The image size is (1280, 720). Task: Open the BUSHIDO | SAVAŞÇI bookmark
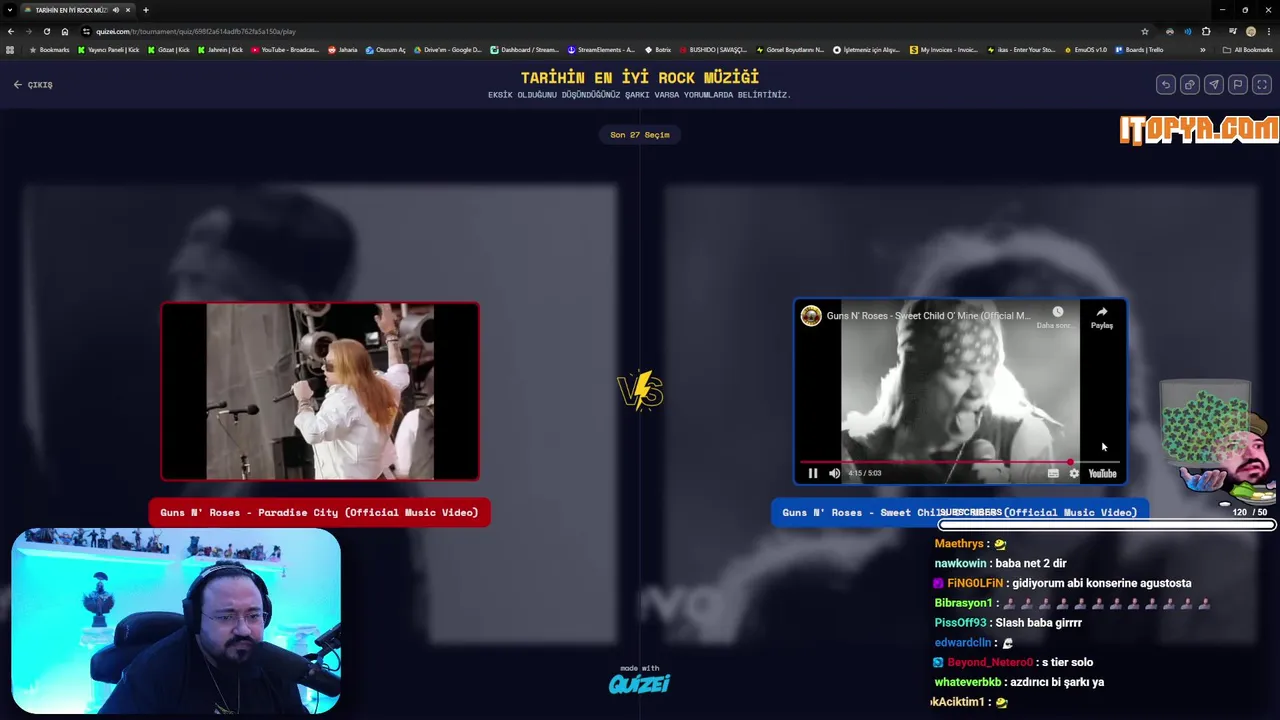pos(713,50)
